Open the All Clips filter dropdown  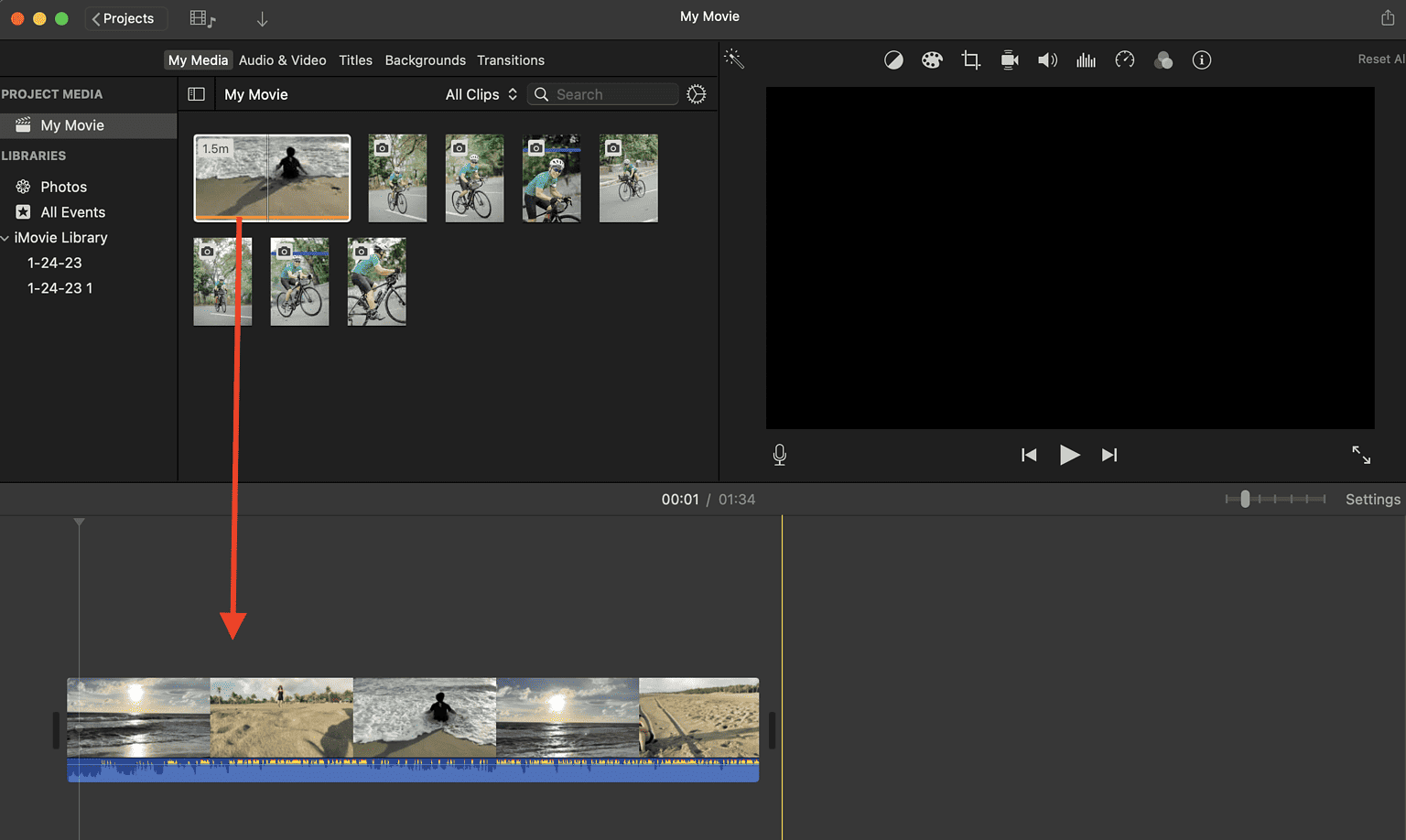tap(480, 93)
